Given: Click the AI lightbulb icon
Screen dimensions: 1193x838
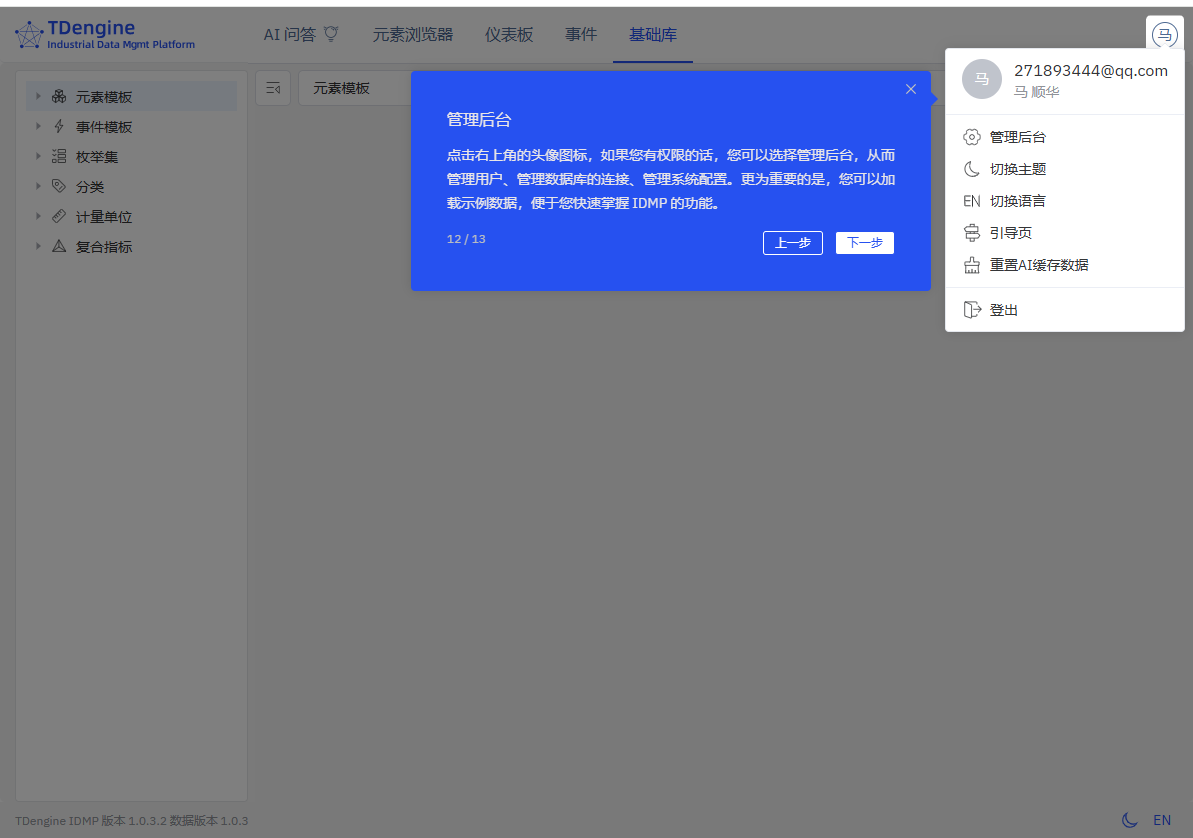Looking at the screenshot, I should [x=331, y=33].
